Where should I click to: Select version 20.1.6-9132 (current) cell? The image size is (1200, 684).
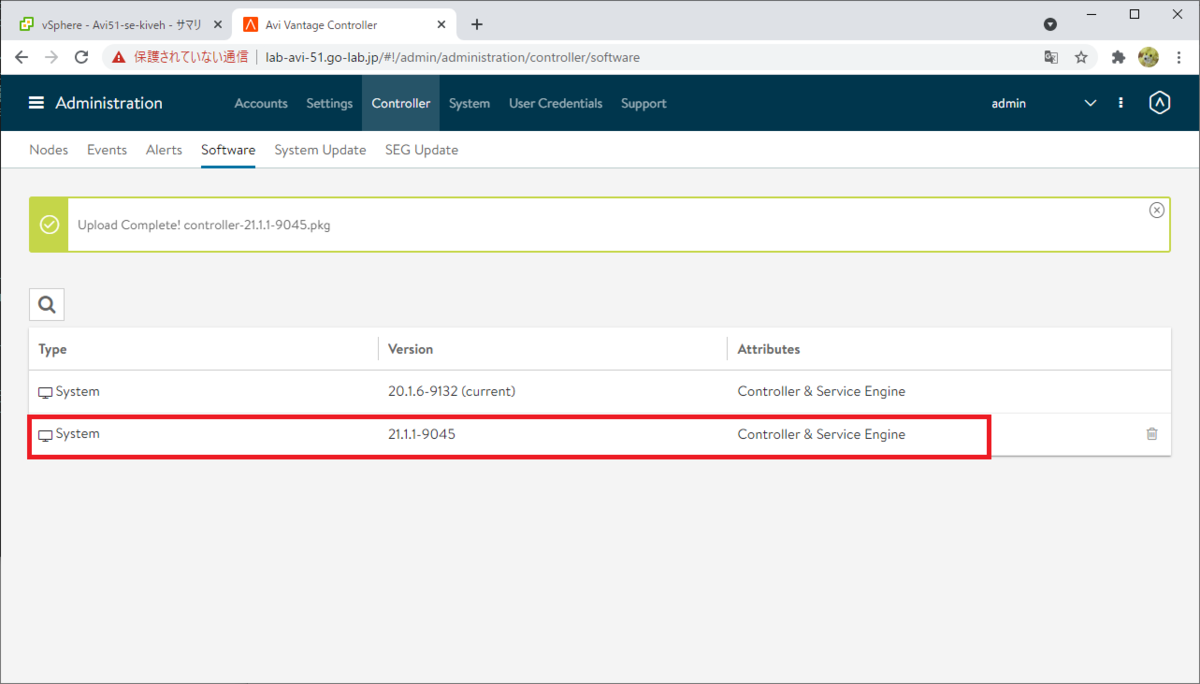[x=452, y=391]
